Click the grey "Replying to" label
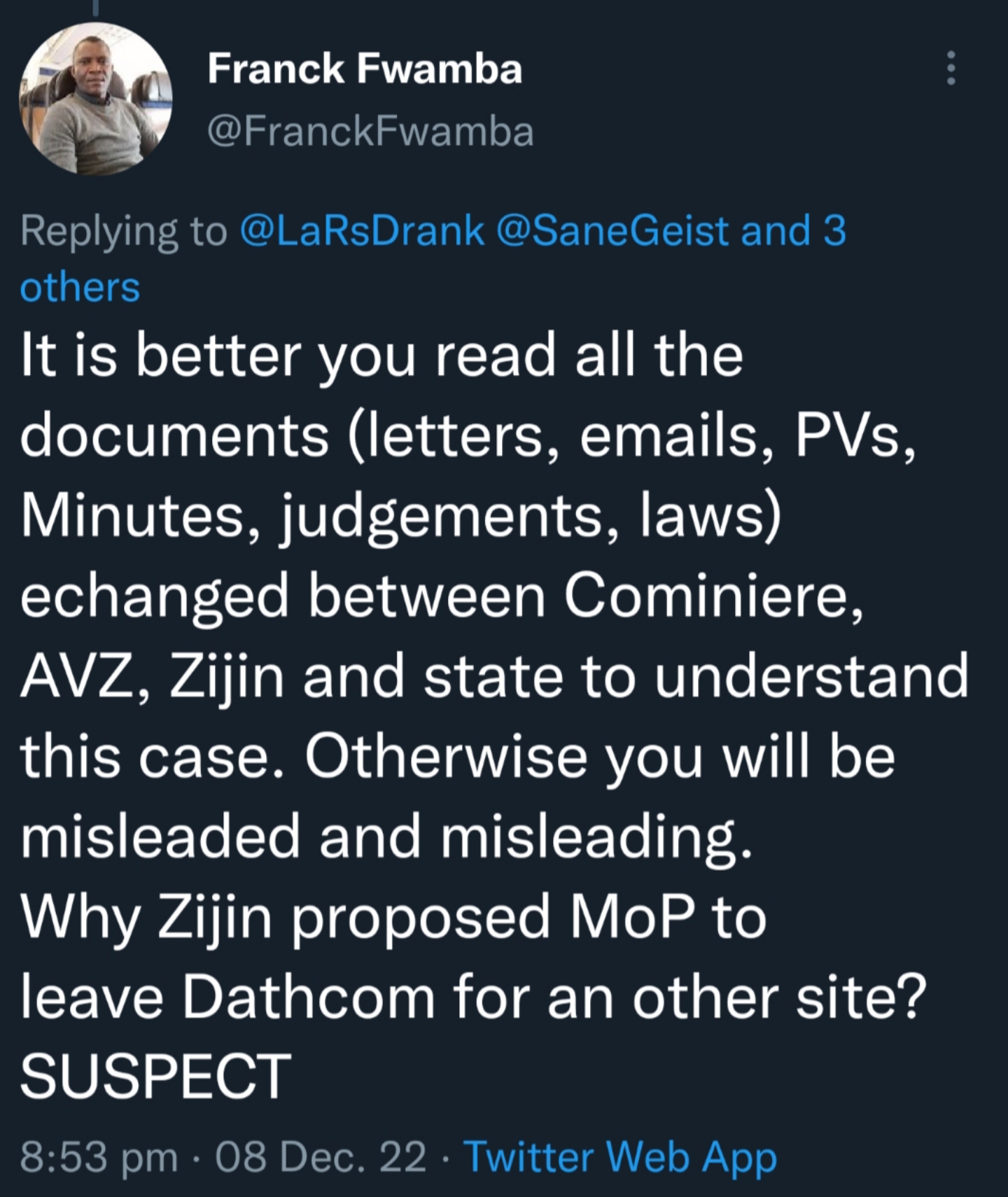 (x=123, y=231)
